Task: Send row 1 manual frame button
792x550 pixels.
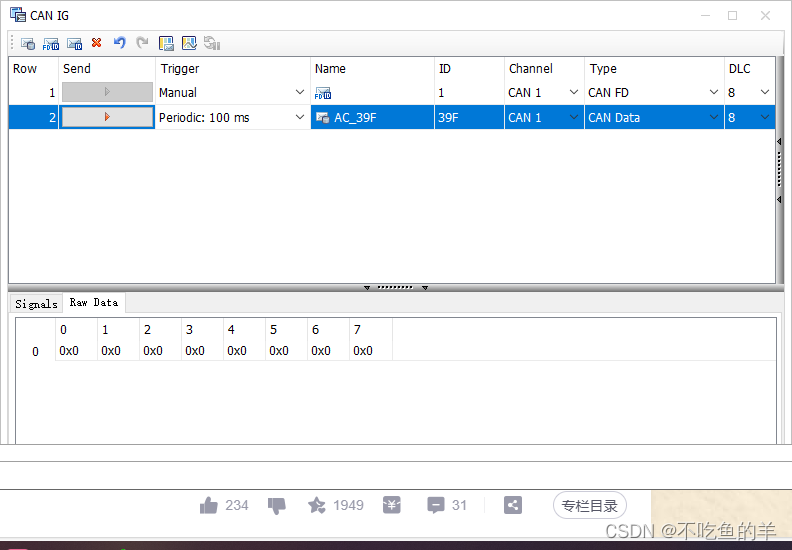Action: pyautogui.click(x=107, y=92)
